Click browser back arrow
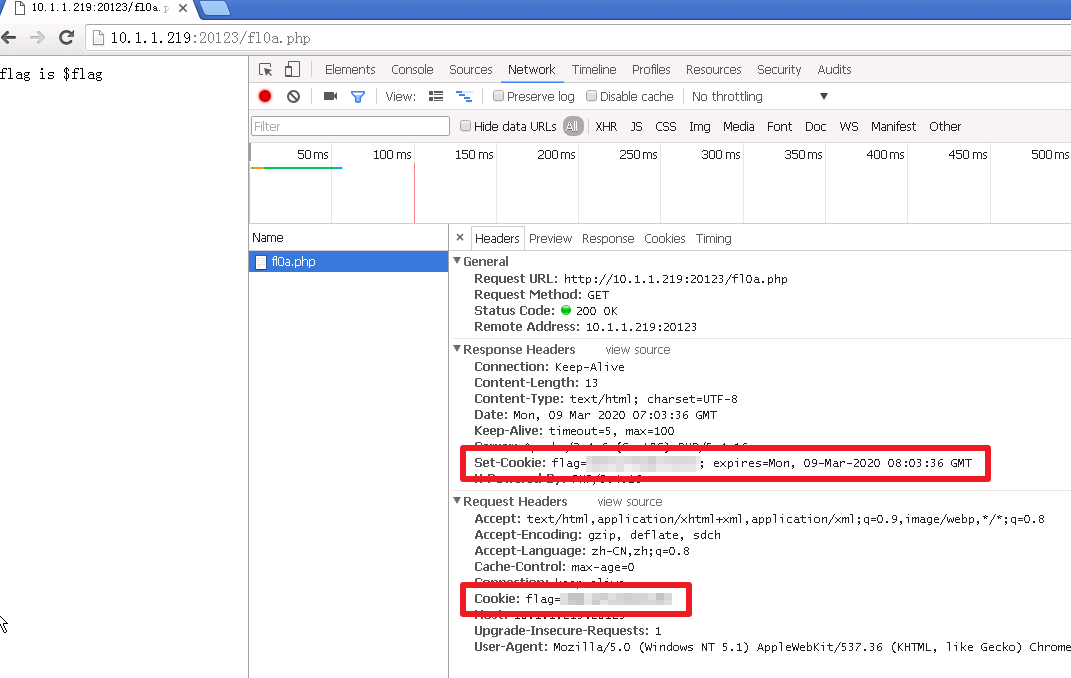1071x678 pixels. [9, 38]
